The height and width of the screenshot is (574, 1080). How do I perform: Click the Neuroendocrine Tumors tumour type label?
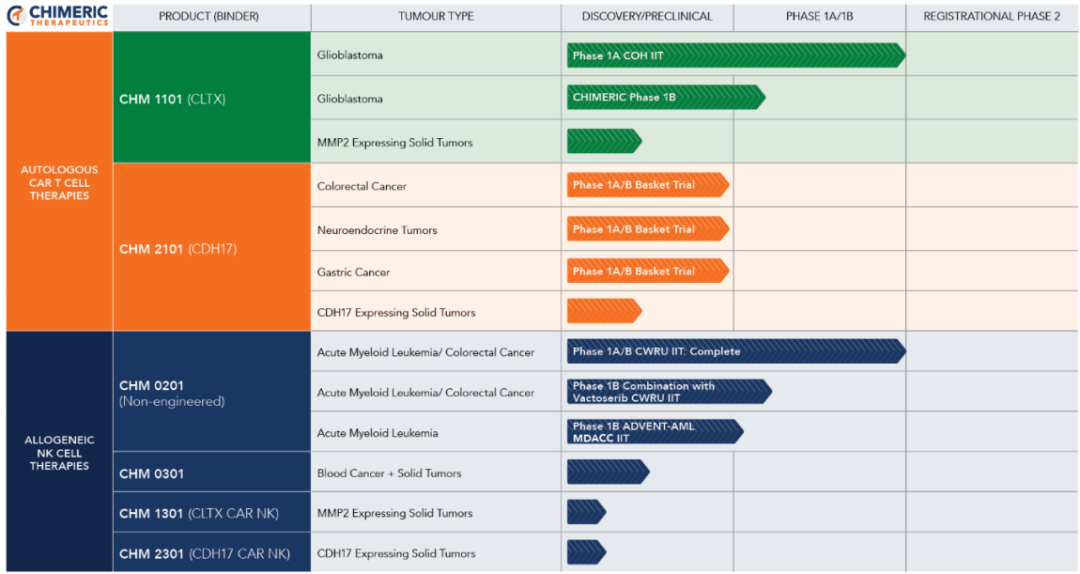pyautogui.click(x=377, y=230)
